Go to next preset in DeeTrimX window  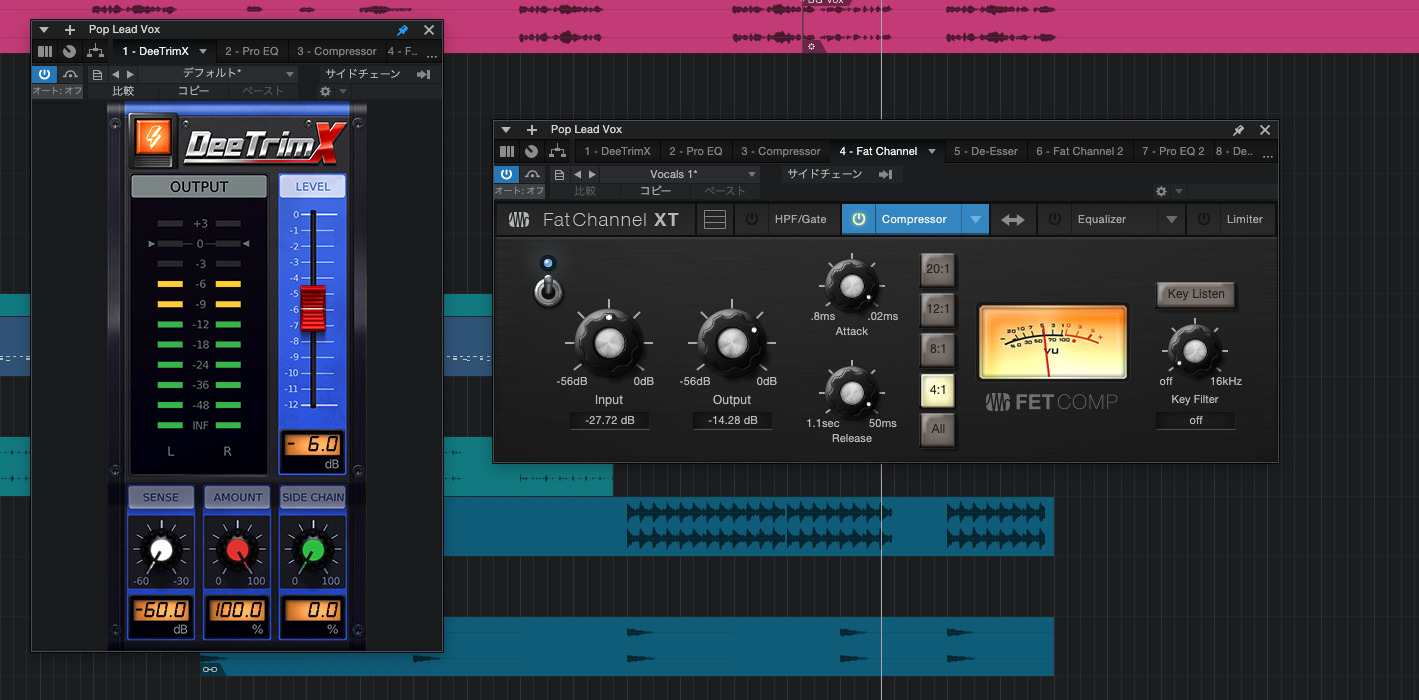coord(129,74)
